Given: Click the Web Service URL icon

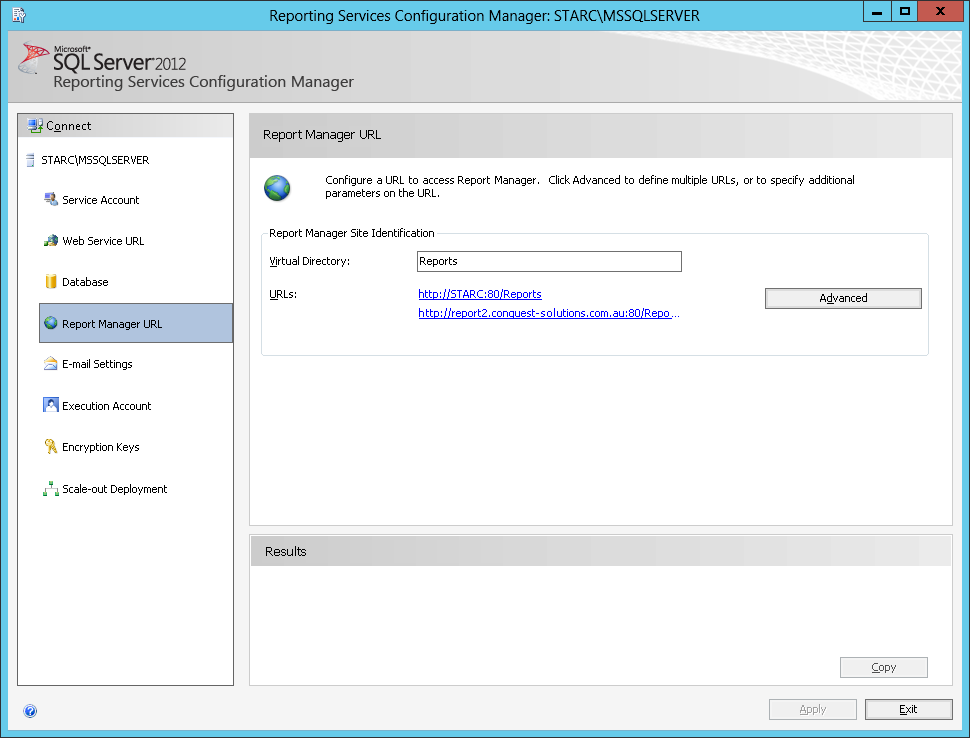Looking at the screenshot, I should point(51,241).
